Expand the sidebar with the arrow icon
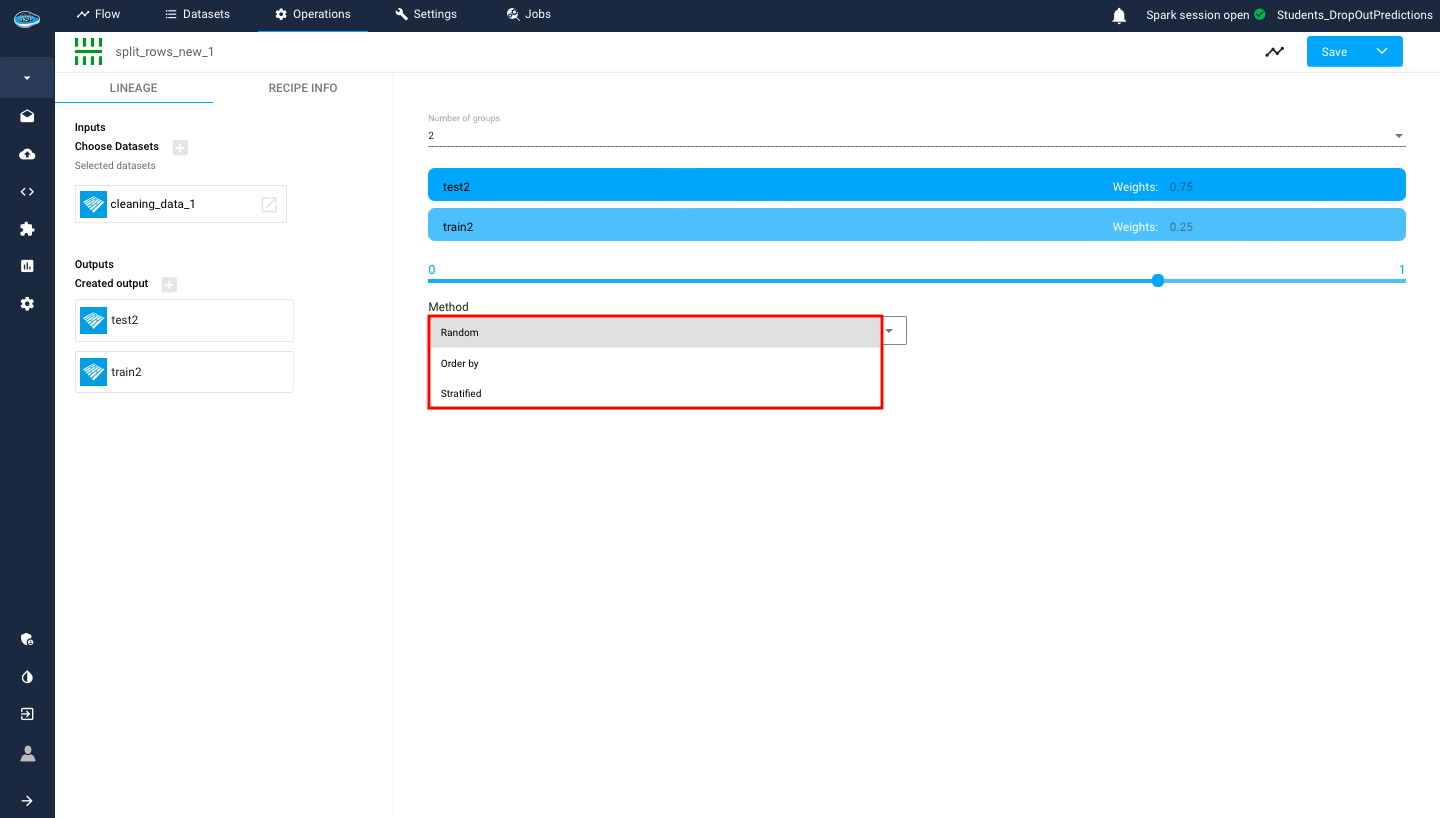The image size is (1440, 818). [27, 801]
